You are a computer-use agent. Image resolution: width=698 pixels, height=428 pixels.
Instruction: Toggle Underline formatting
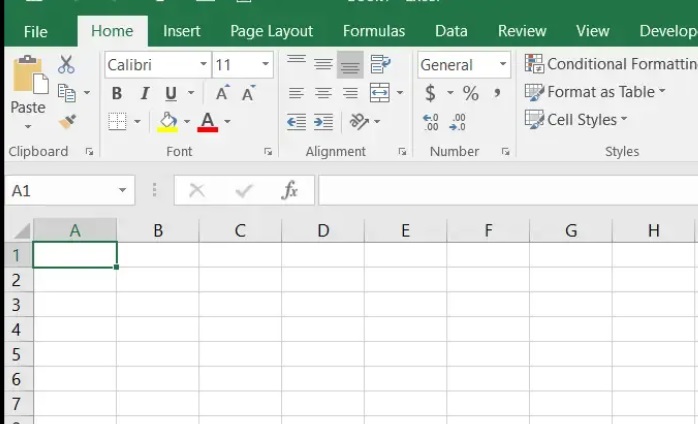pos(171,94)
